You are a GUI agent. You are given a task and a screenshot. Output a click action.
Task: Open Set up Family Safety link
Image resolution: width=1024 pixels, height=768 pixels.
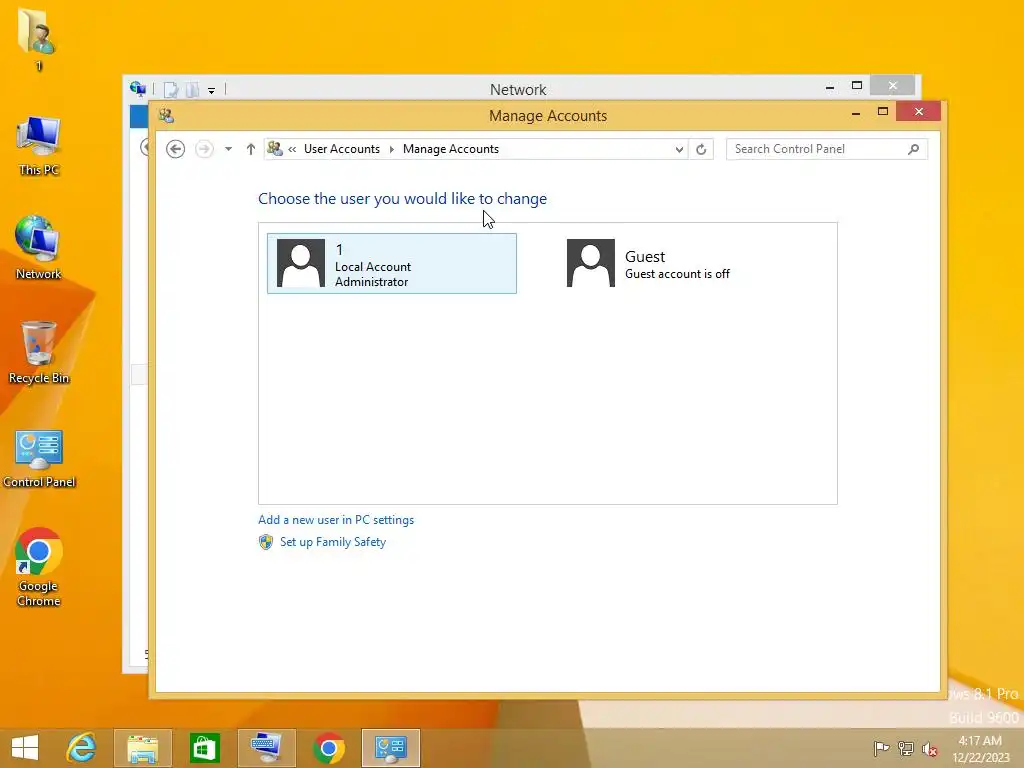(333, 542)
